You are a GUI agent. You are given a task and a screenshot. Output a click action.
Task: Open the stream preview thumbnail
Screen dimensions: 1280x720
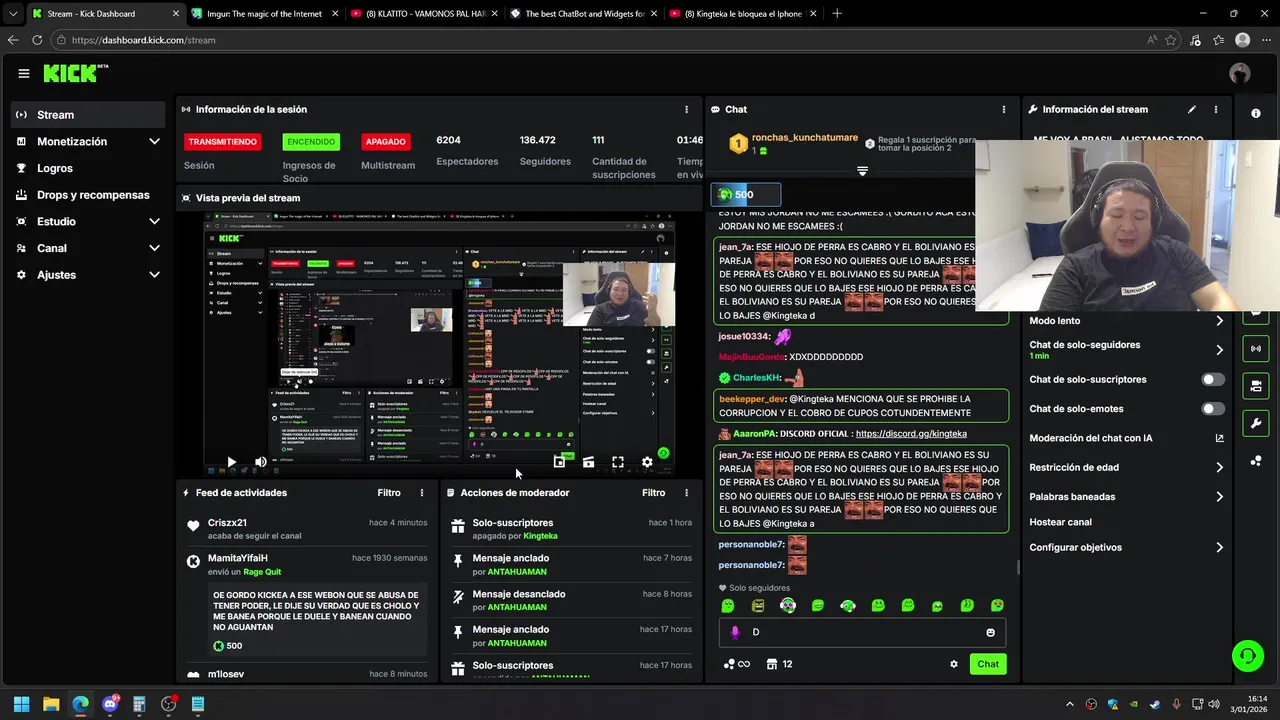click(x=440, y=345)
